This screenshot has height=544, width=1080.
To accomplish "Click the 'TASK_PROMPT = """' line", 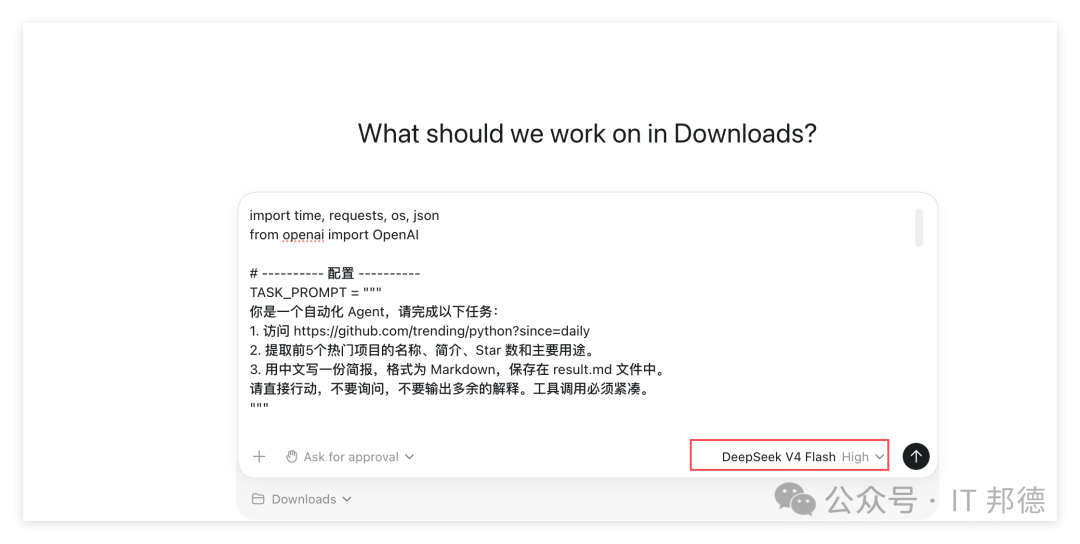I will (x=315, y=293).
